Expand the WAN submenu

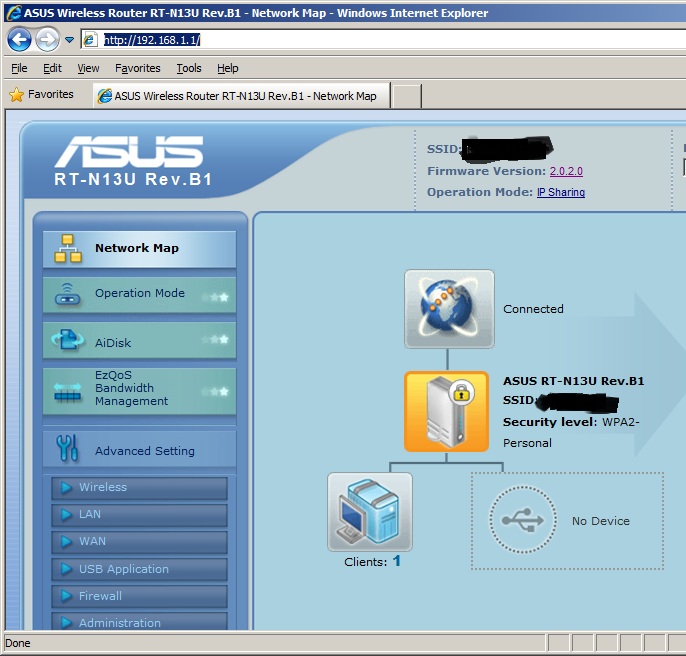click(x=139, y=542)
